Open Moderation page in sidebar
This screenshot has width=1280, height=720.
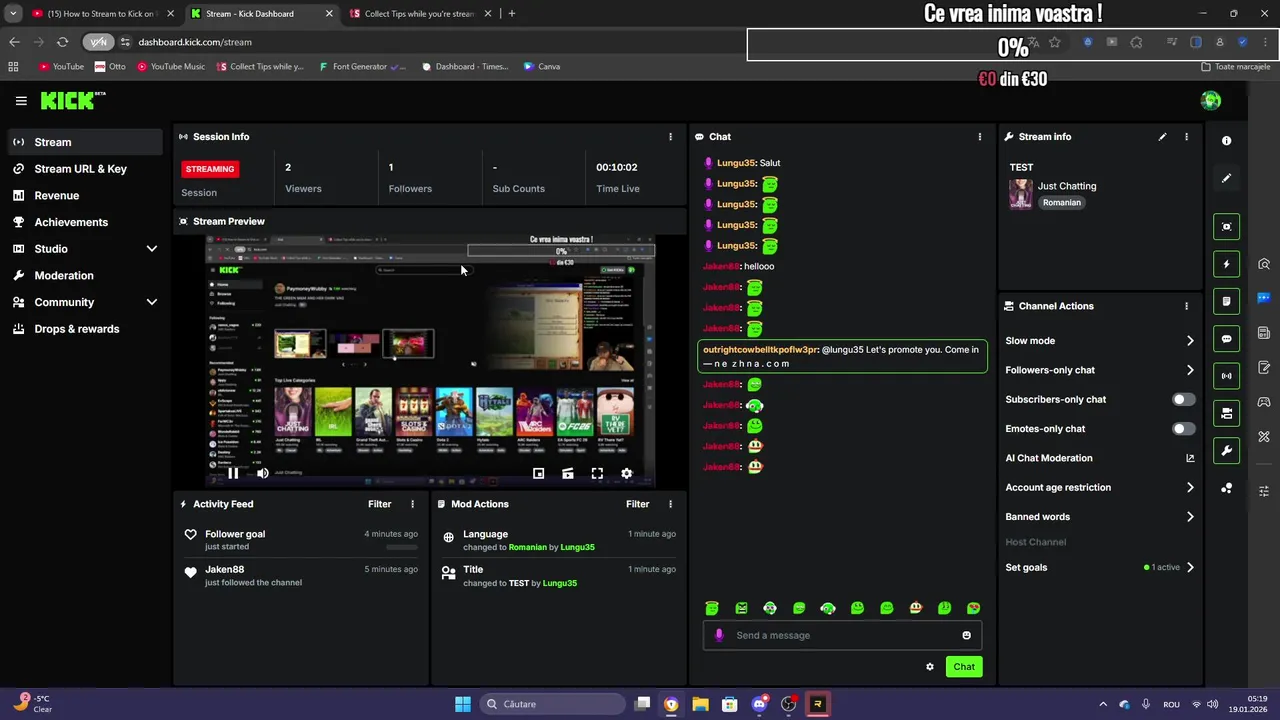pos(85,276)
